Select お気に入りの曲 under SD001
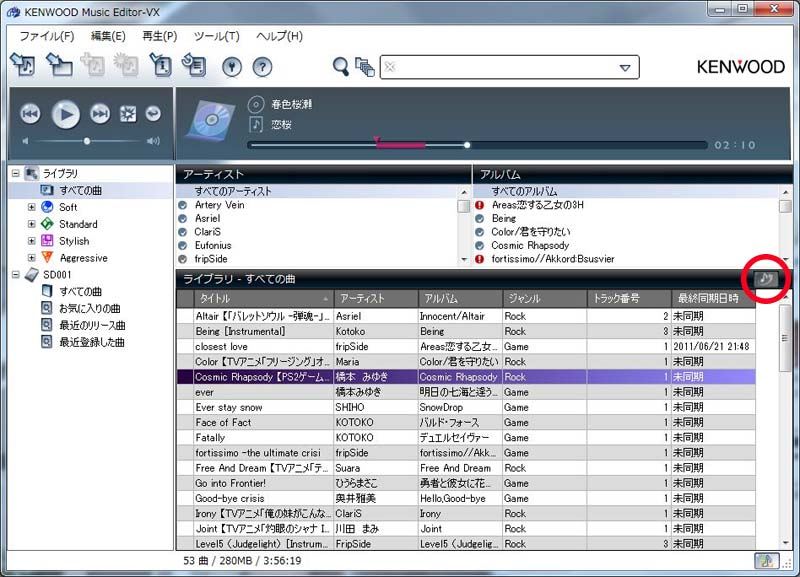 (x=89, y=309)
